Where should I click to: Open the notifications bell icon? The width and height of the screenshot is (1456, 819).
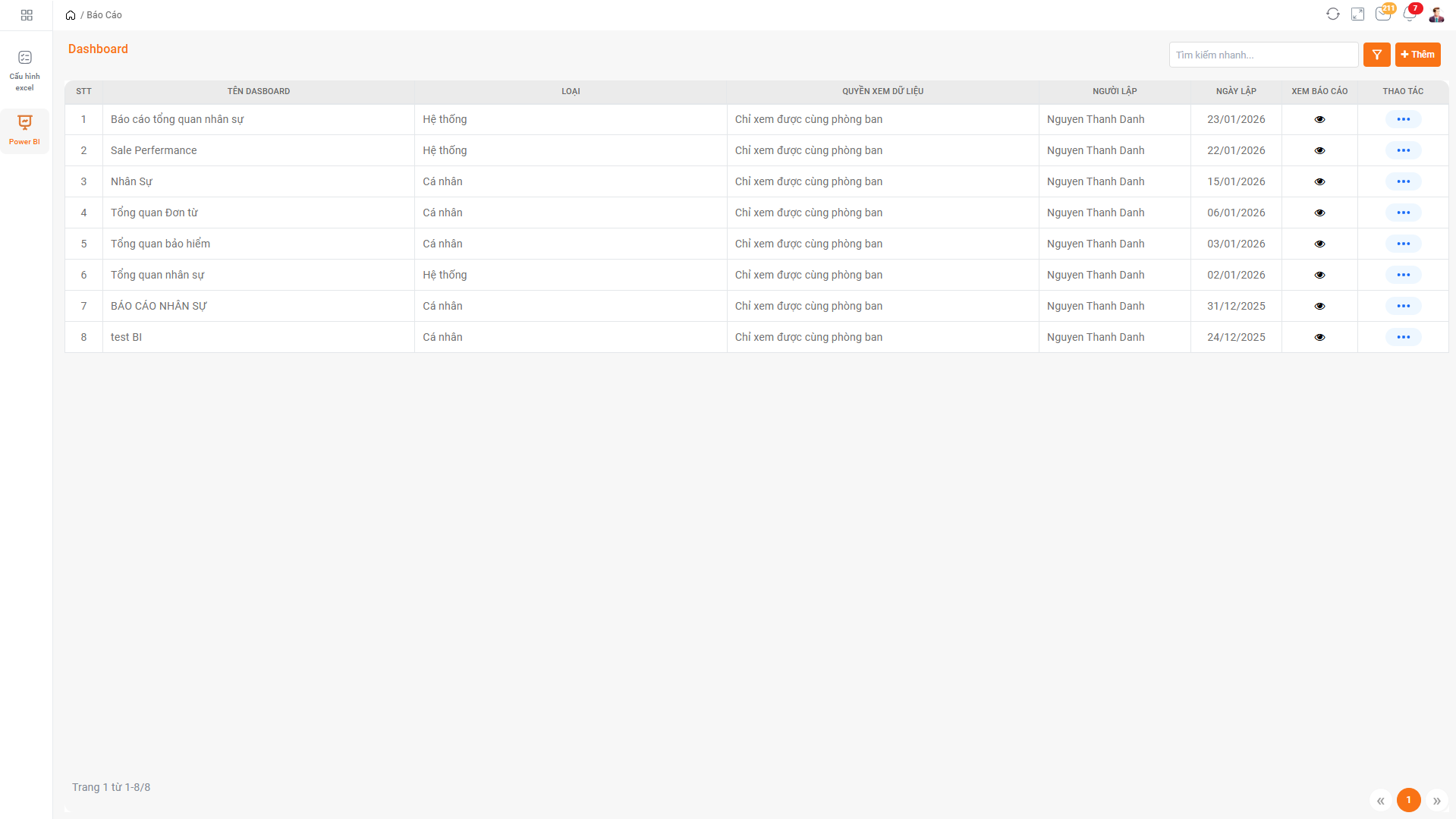point(1409,14)
